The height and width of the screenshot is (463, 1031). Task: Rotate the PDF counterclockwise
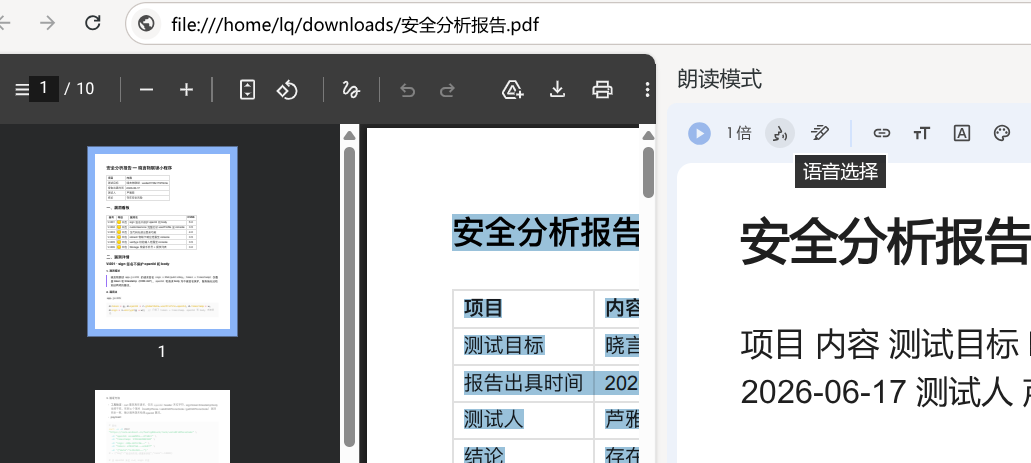tap(287, 89)
